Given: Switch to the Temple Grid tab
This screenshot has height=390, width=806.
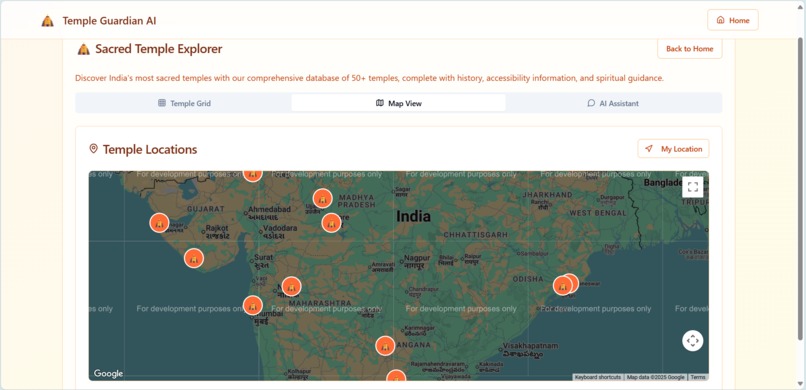Looking at the screenshot, I should (x=184, y=103).
